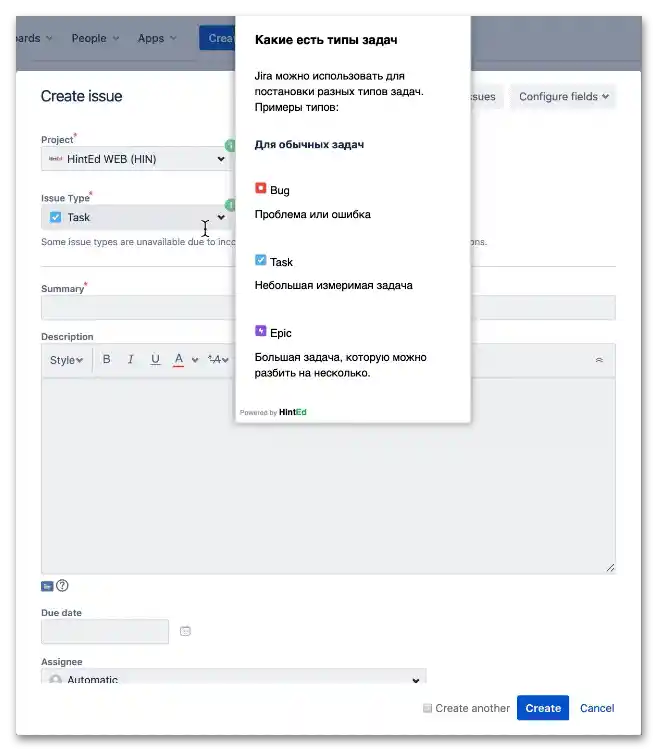The height and width of the screenshot is (751, 658).
Task: Open the help icon below Description
Action: click(x=62, y=585)
